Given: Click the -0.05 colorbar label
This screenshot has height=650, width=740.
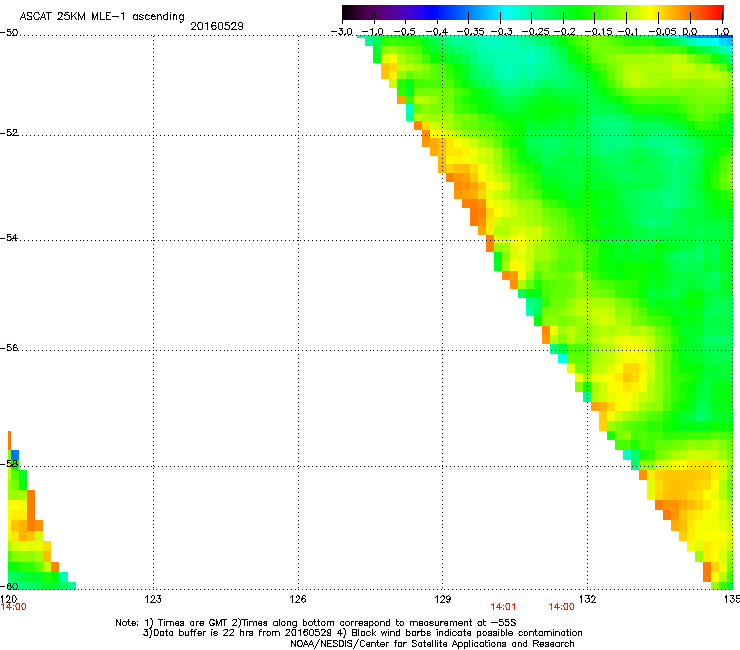Looking at the screenshot, I should [662, 32].
